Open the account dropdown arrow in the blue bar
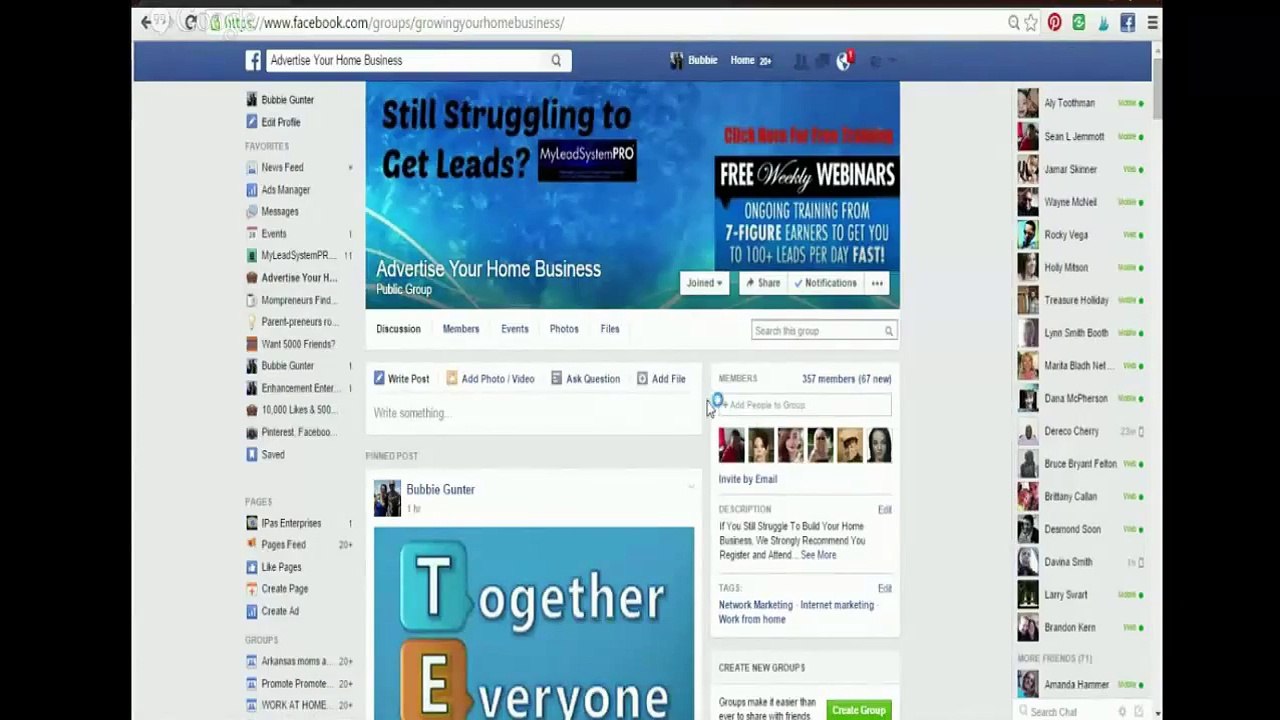 click(892, 61)
